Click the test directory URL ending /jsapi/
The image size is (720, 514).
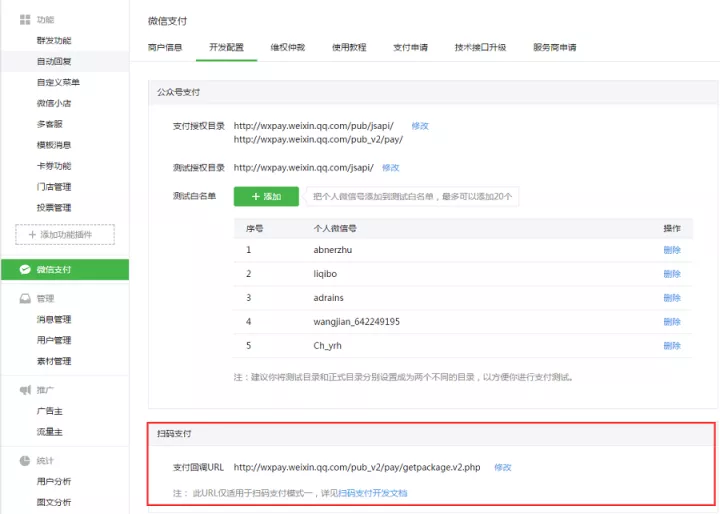coord(304,168)
